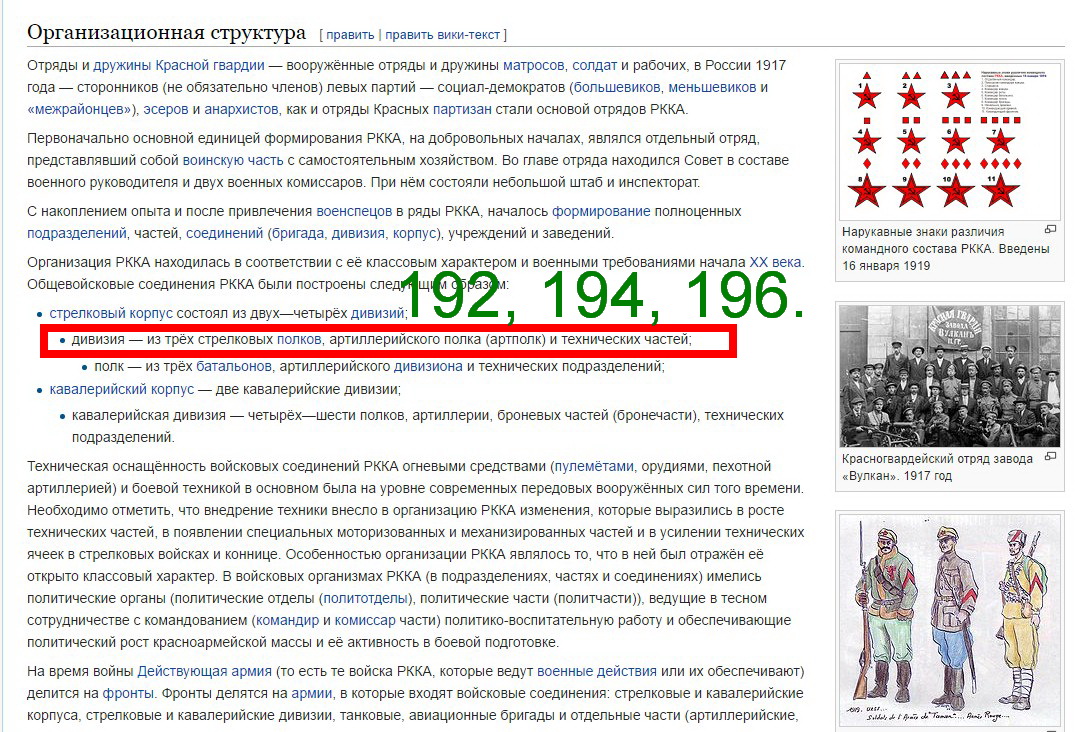This screenshot has height=732, width=1083.
Task: Follow the «политотделы» link
Action: coord(366,599)
